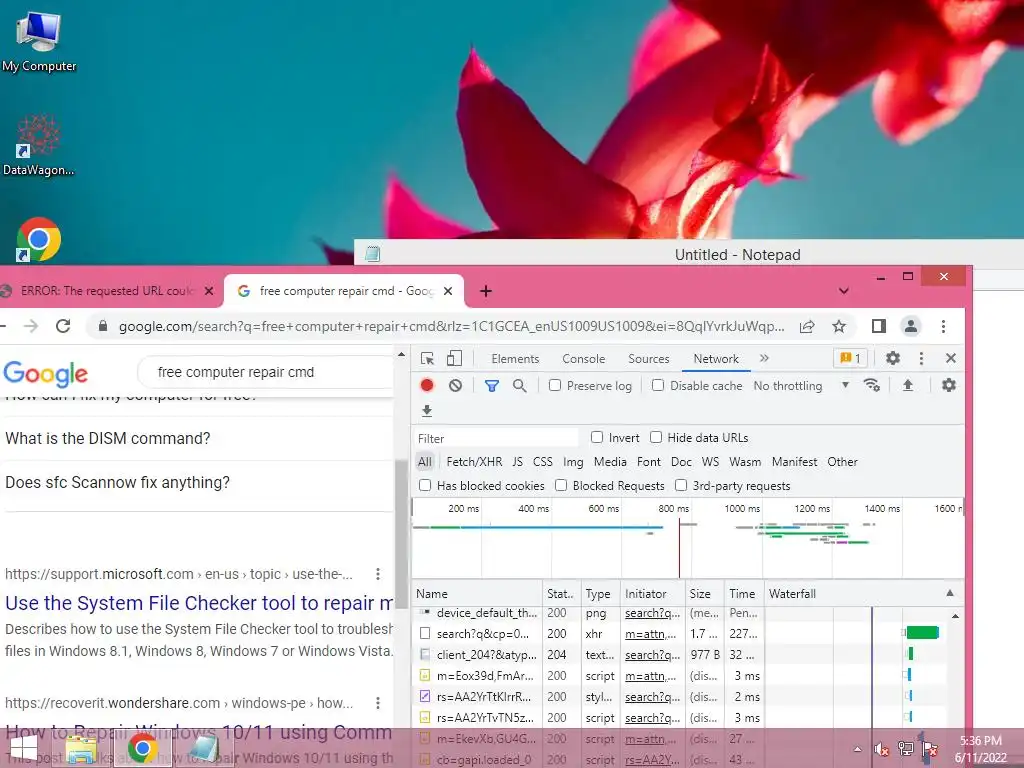
Task: Open the Chrome tab search chevron
Action: point(844,291)
